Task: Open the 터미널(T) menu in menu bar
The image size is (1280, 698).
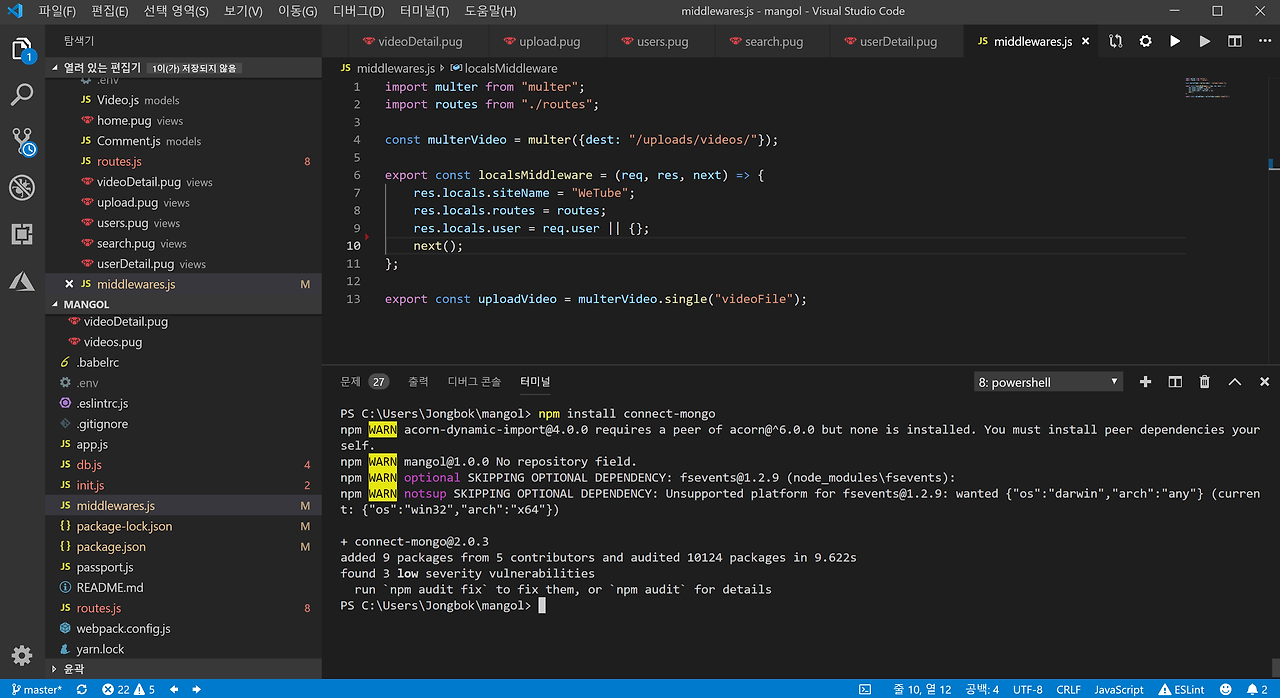Action: 425,11
